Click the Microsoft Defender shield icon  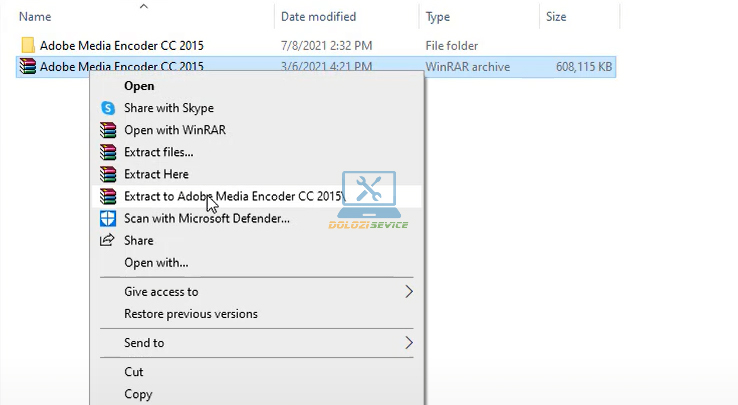108,218
